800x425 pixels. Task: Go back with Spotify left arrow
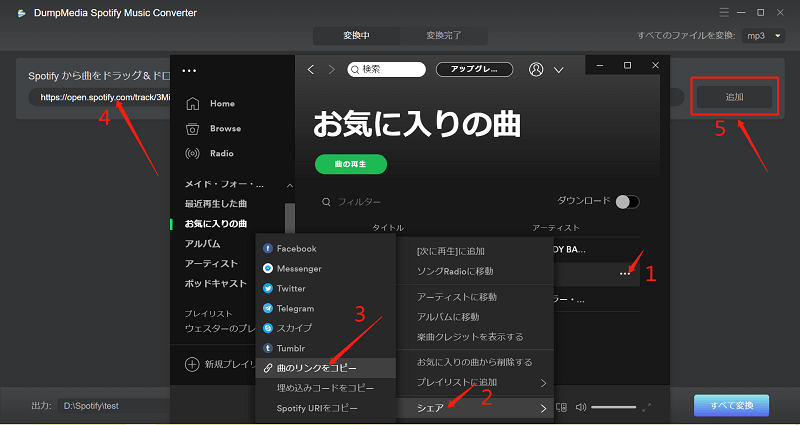point(311,69)
